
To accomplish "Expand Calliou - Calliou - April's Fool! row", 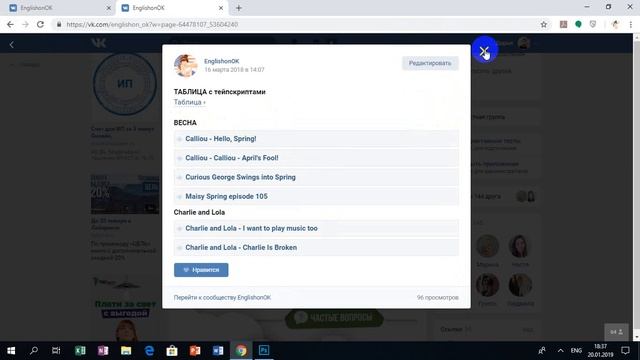I will (316, 158).
